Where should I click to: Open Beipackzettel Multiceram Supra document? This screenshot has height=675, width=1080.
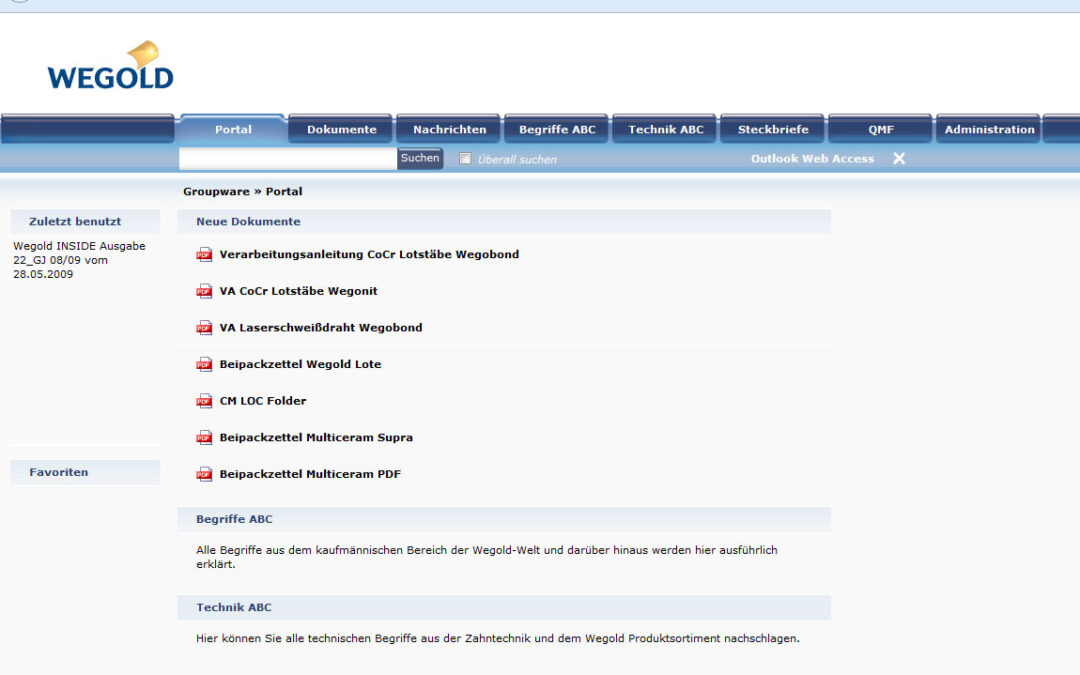[316, 437]
